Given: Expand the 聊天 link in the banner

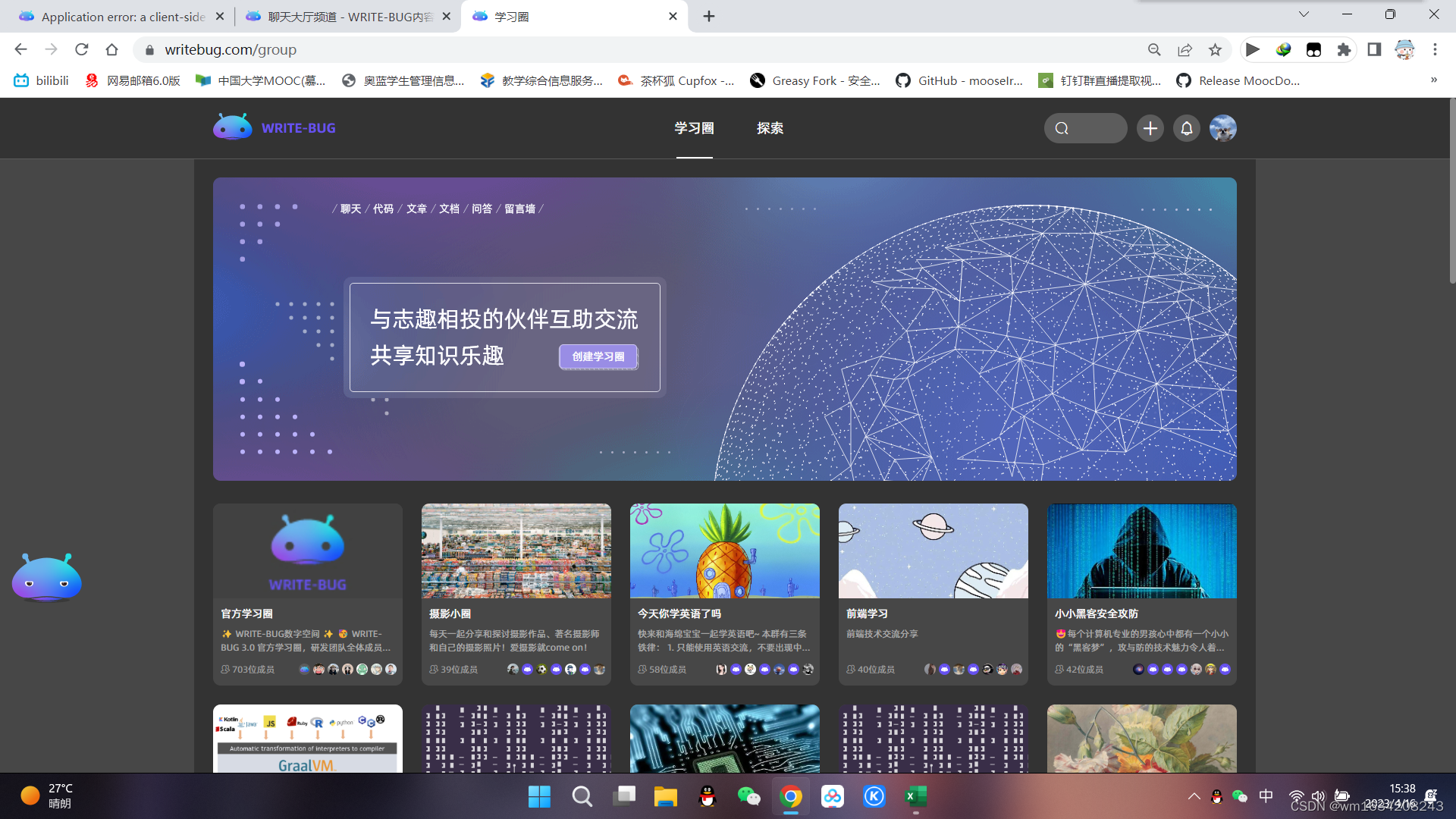Looking at the screenshot, I should (x=350, y=208).
